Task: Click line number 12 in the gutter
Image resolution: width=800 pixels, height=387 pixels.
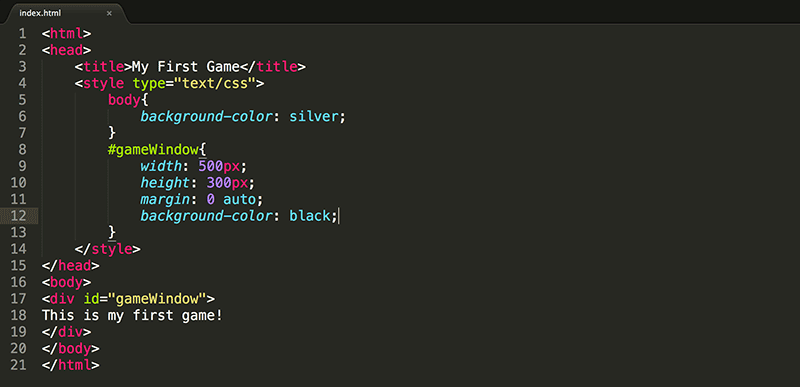Action: tap(18, 216)
